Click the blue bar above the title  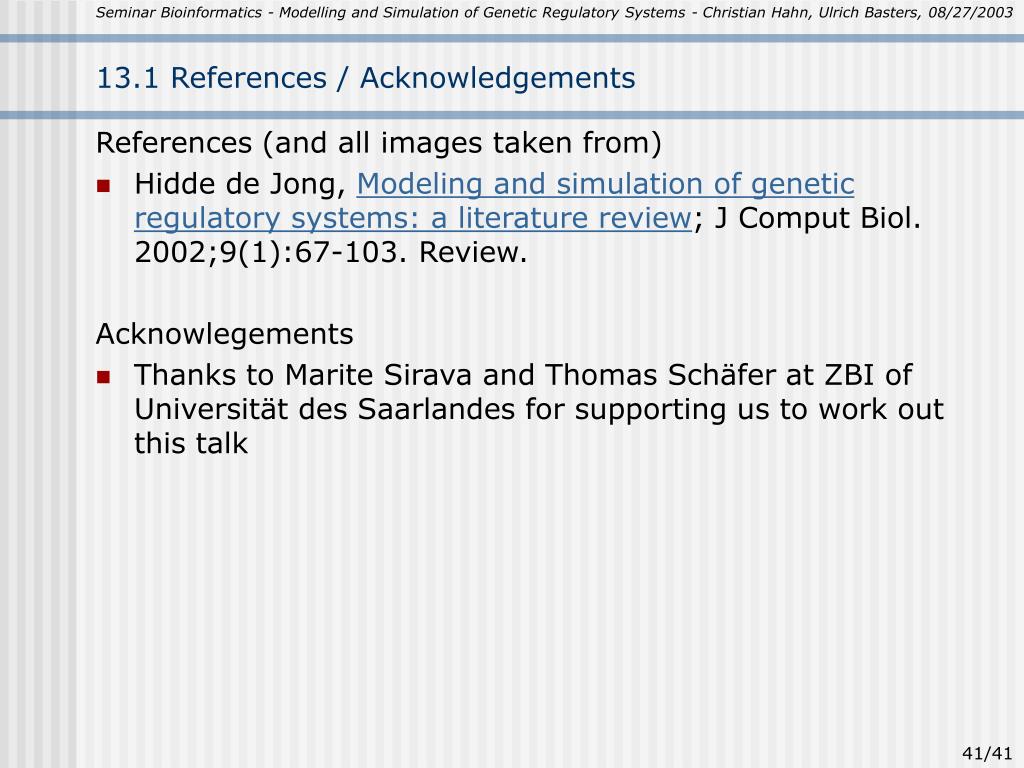pyautogui.click(x=512, y=39)
